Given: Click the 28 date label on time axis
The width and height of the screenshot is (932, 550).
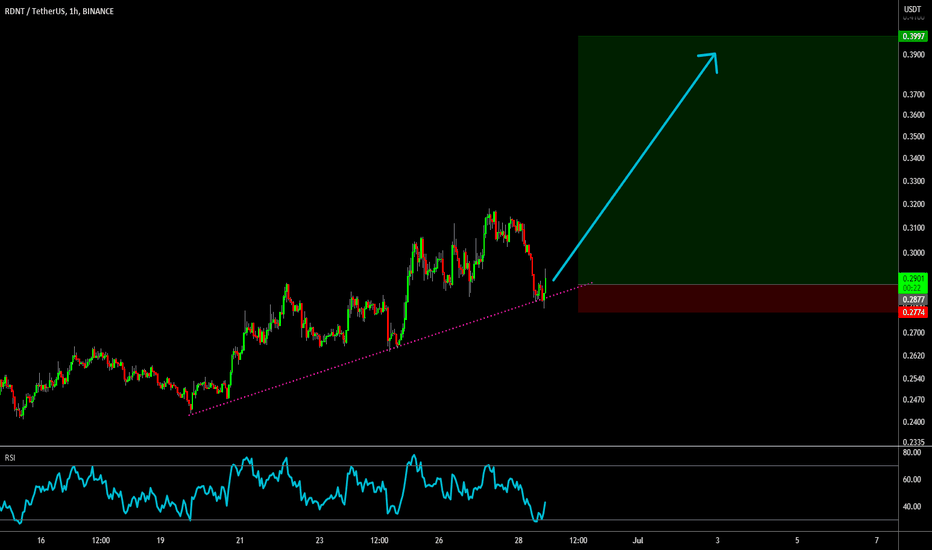Looking at the screenshot, I should (518, 540).
